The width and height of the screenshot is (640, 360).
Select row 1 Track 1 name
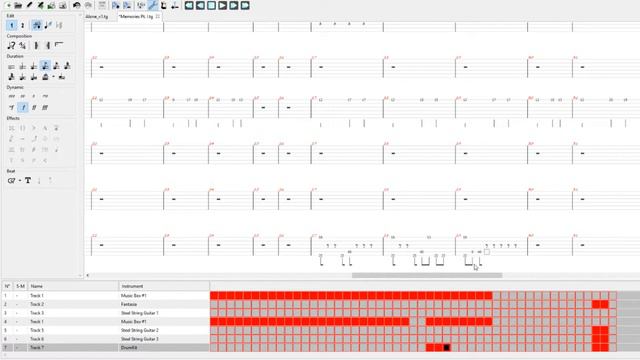tap(37, 296)
